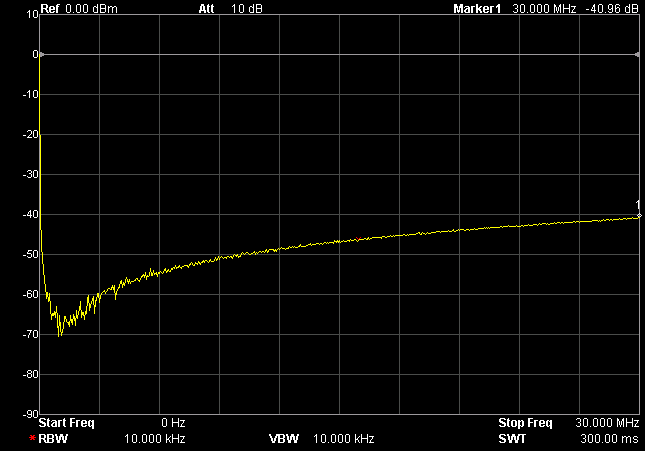Click the 0 reference level axis label
This screenshot has height=451, width=645.
click(35, 54)
